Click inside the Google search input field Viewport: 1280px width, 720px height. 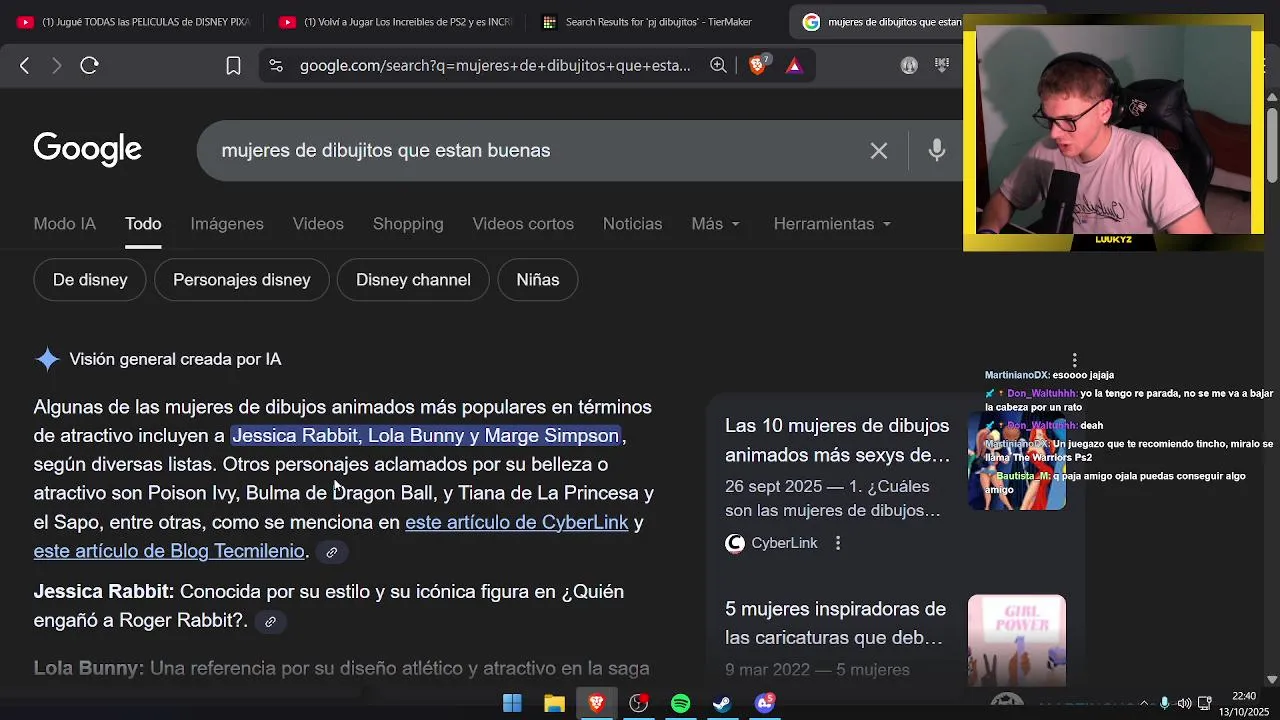click(x=540, y=151)
